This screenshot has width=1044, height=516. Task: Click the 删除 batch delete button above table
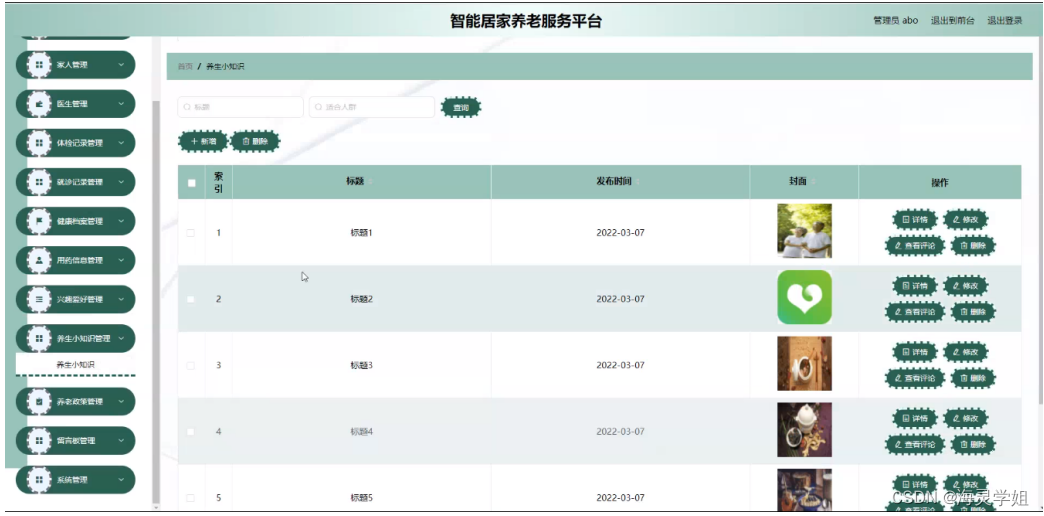(x=255, y=141)
